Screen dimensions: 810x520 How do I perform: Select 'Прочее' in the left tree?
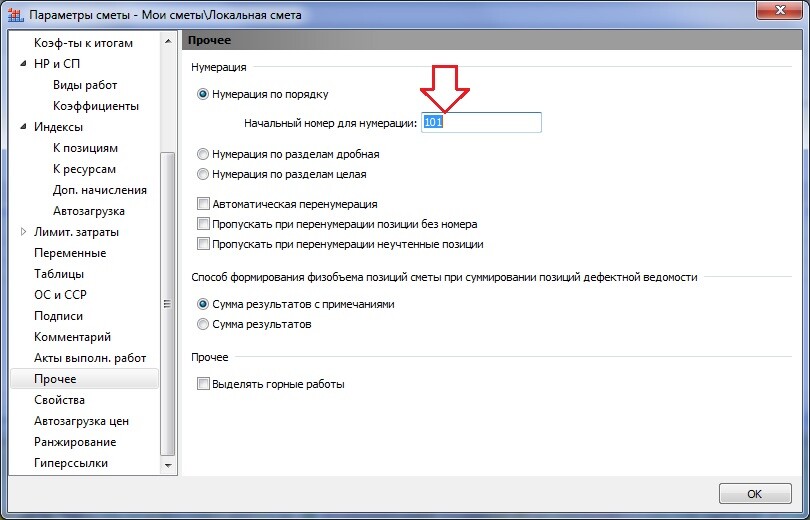click(x=84, y=379)
